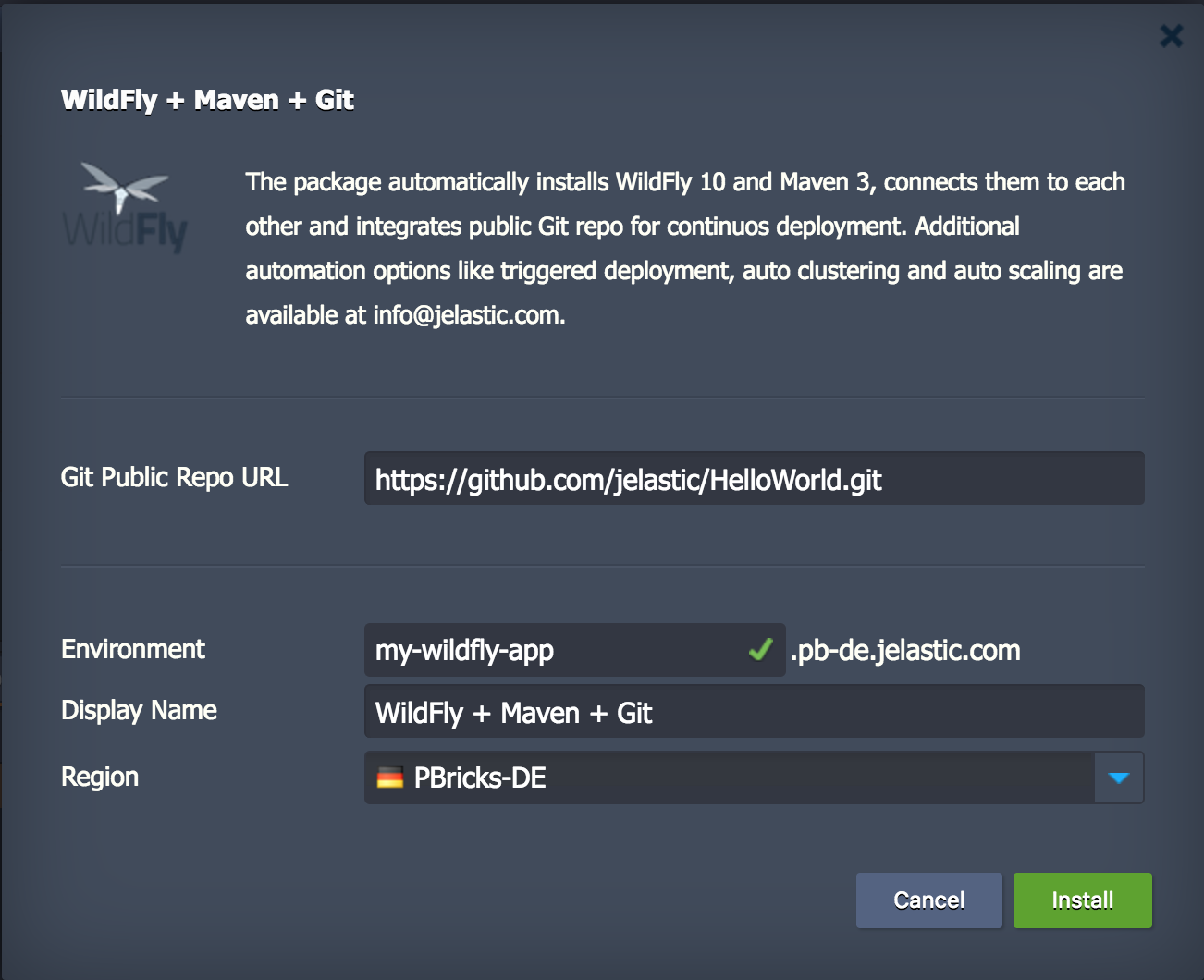The height and width of the screenshot is (980, 1204).
Task: Click the 'Display Name' label
Action: pos(139,710)
